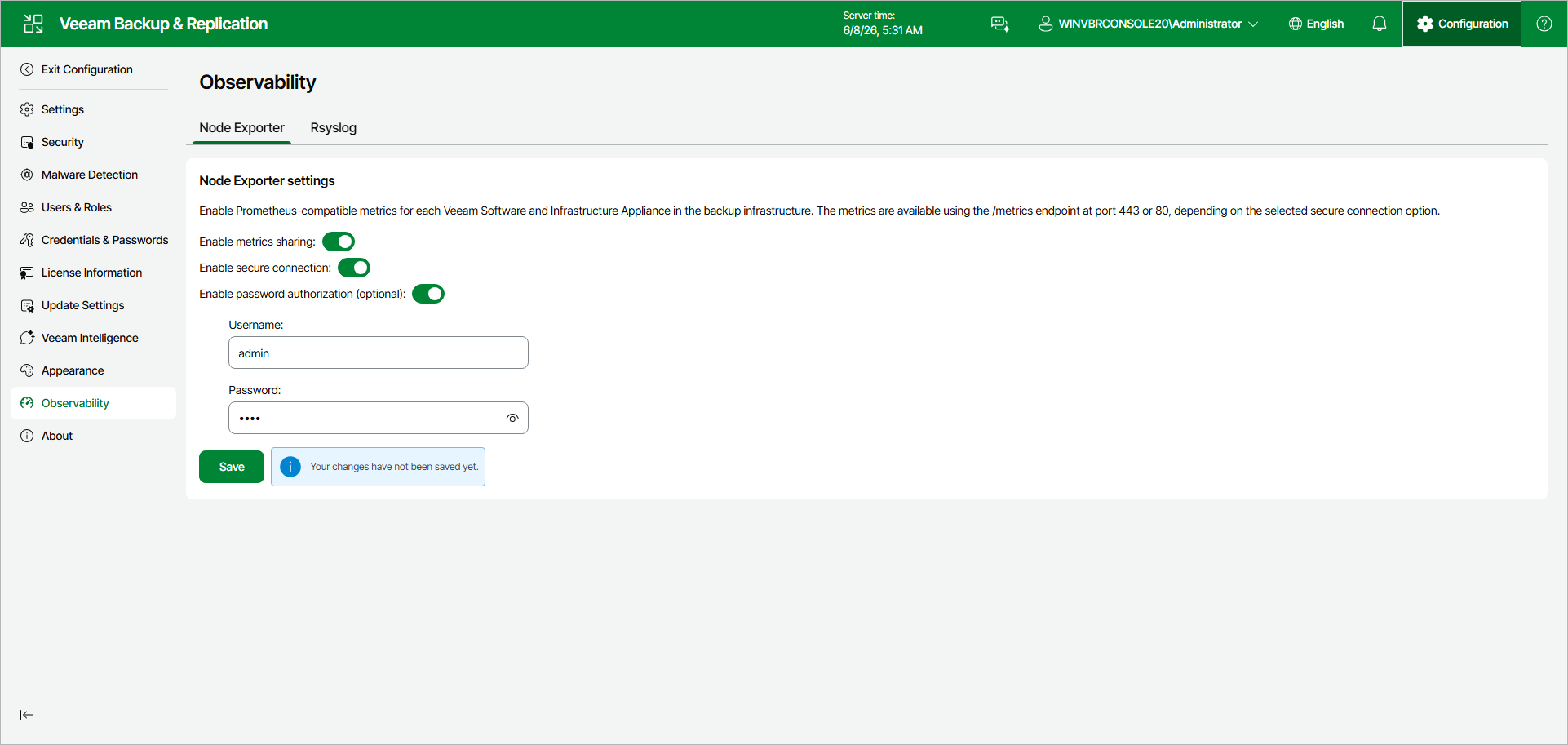This screenshot has height=745, width=1568.
Task: Click the blue info icon in unsaved notice
Action: point(290,467)
